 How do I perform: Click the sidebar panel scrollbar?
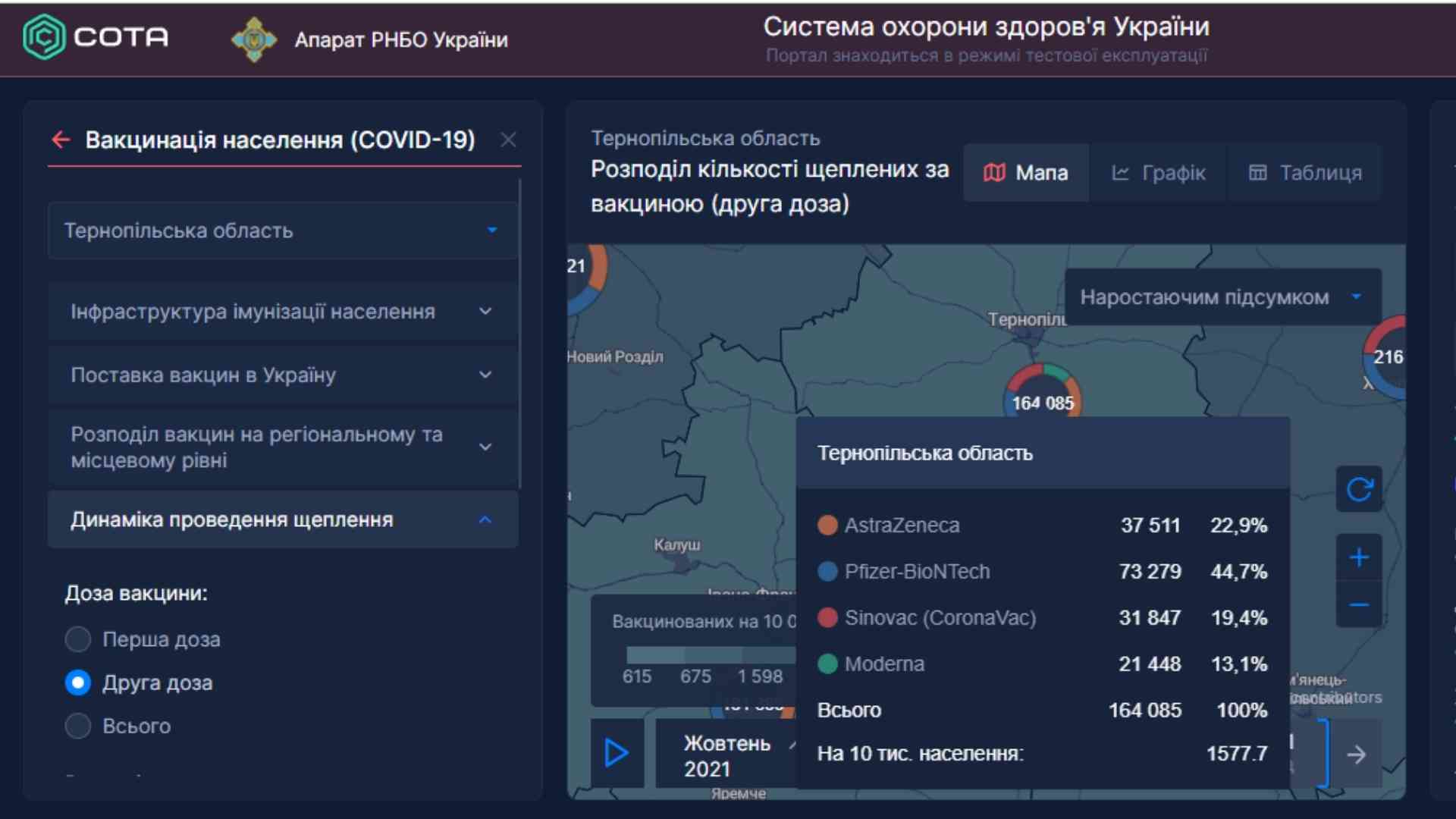coord(520,334)
